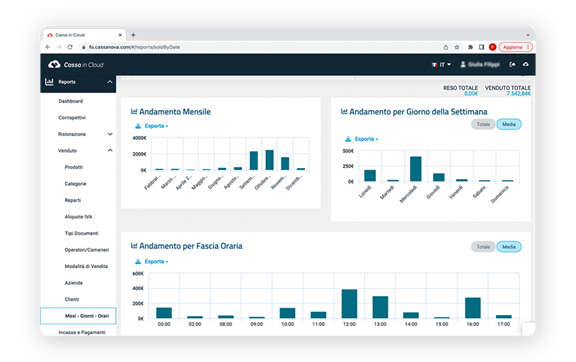Click the red profile avatar icon
The image size is (576, 362).
pos(493,47)
